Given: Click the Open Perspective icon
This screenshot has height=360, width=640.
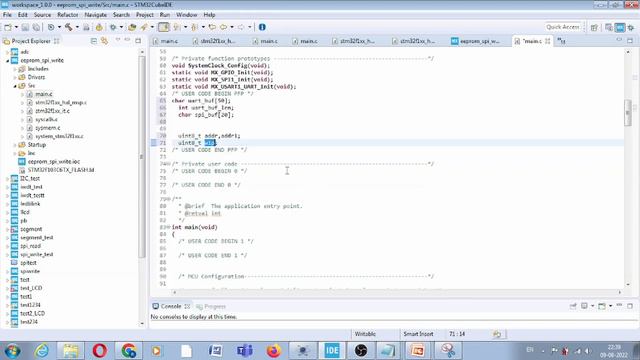Looking at the screenshot, I should coord(594,27).
